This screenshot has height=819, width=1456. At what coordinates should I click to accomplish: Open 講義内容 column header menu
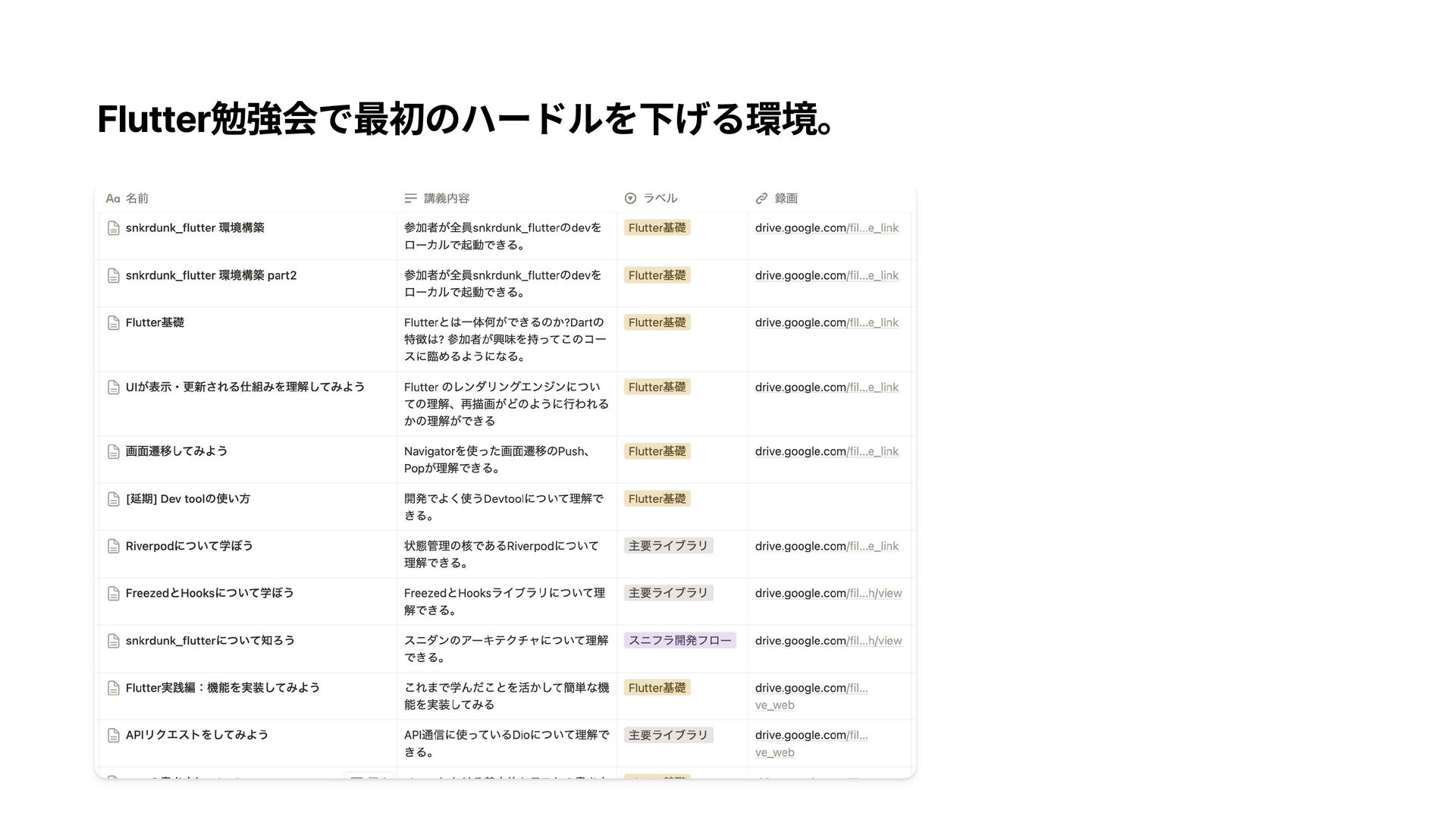pyautogui.click(x=446, y=199)
